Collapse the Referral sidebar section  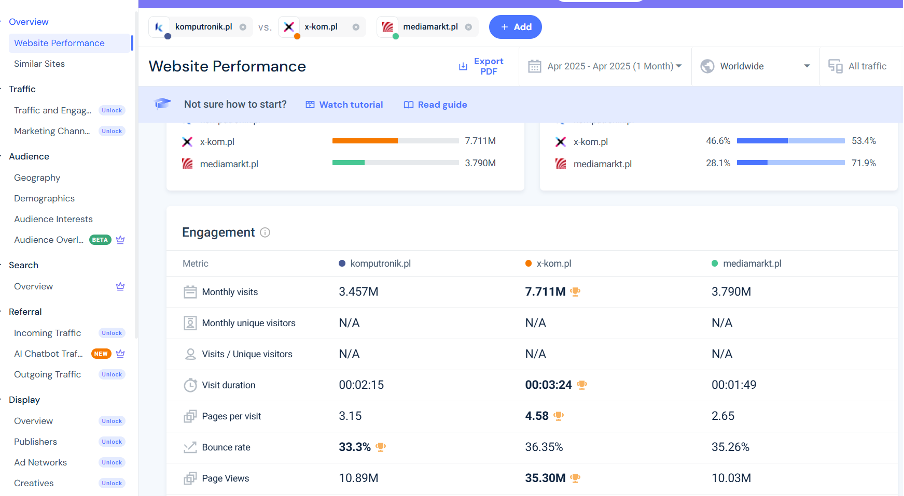(x=25, y=312)
